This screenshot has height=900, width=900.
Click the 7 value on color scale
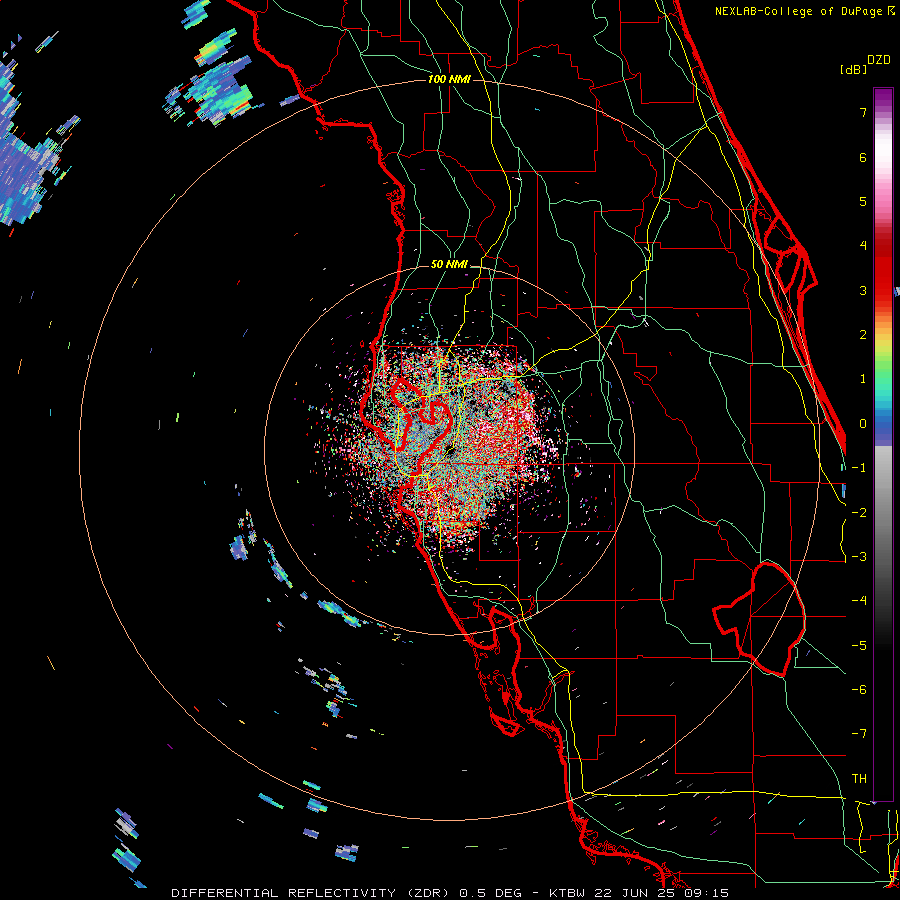tap(863, 112)
